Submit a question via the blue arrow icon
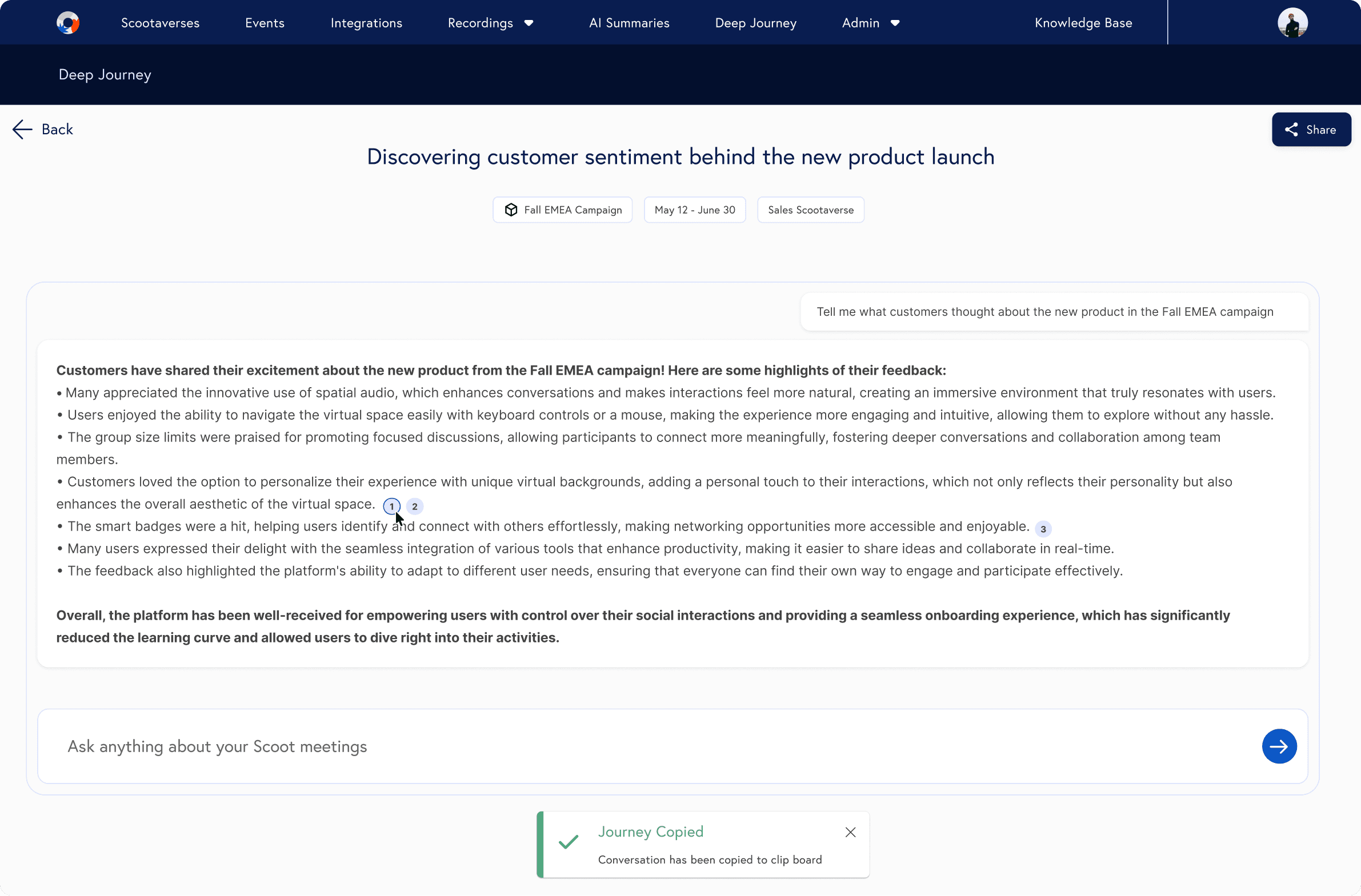 [x=1279, y=746]
